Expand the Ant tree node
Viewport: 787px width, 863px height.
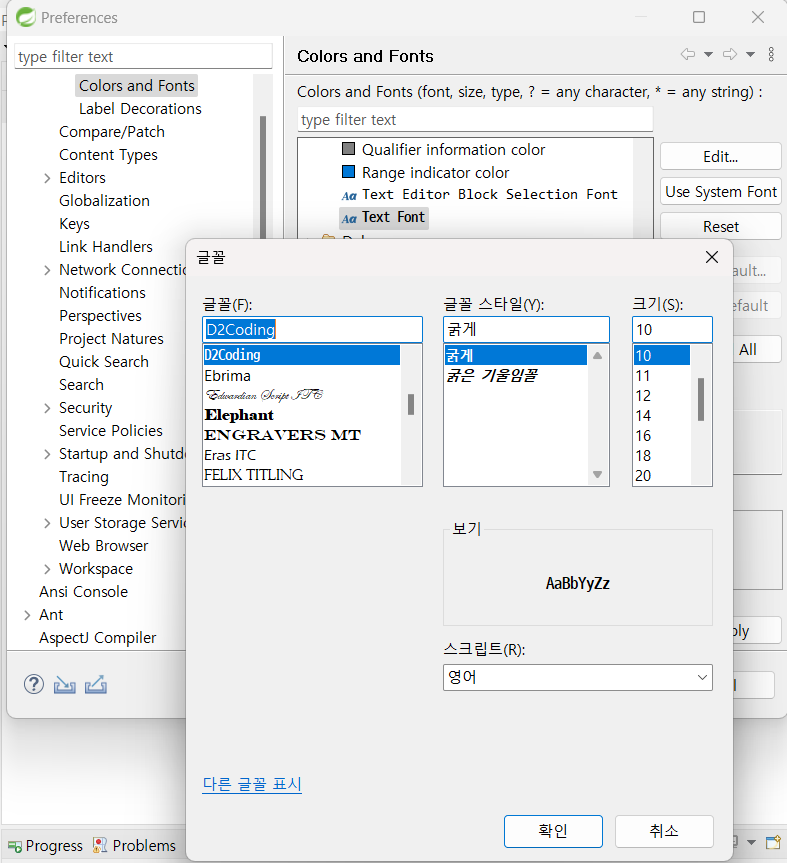coord(27,615)
